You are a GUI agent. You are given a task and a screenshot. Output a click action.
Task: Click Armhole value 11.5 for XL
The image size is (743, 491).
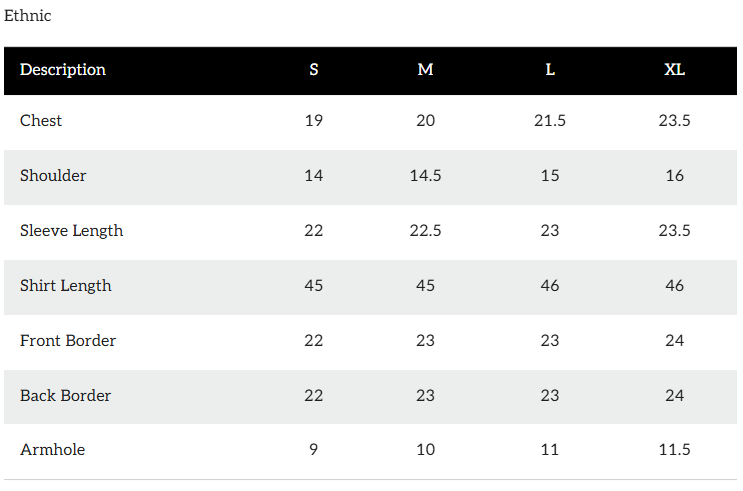click(x=674, y=450)
